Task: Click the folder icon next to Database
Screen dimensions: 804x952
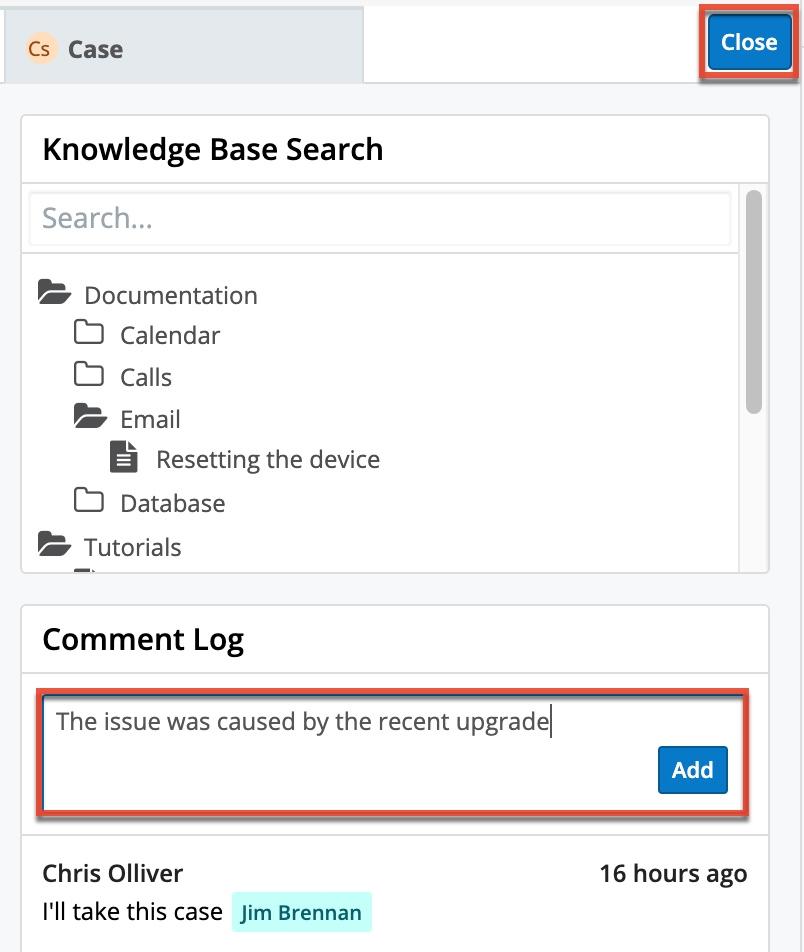Action: click(x=89, y=500)
